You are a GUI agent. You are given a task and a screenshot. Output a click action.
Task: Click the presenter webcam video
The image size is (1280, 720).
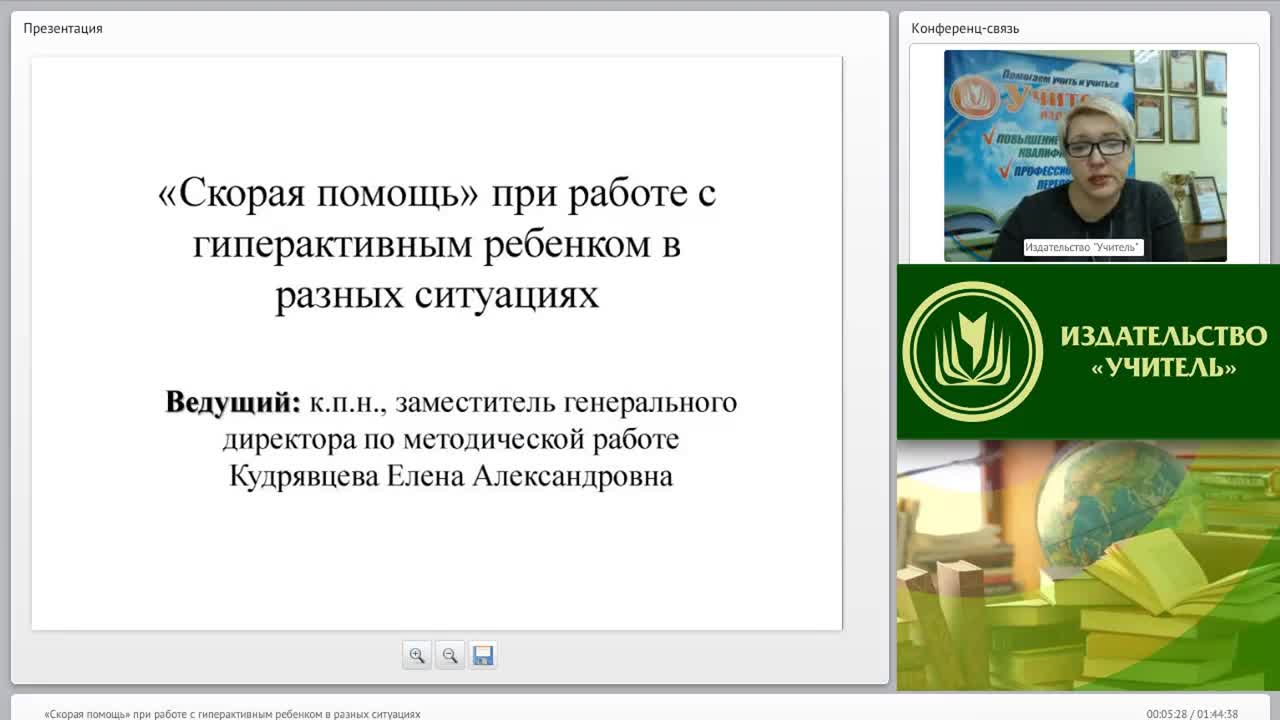coord(1085,156)
